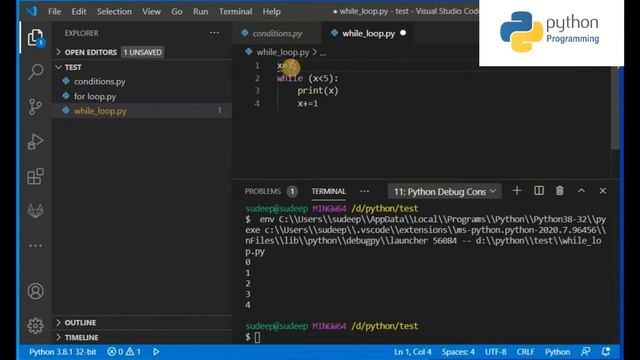Show more panel tabs ellipsis
This screenshot has height=360, width=640.
(364, 191)
